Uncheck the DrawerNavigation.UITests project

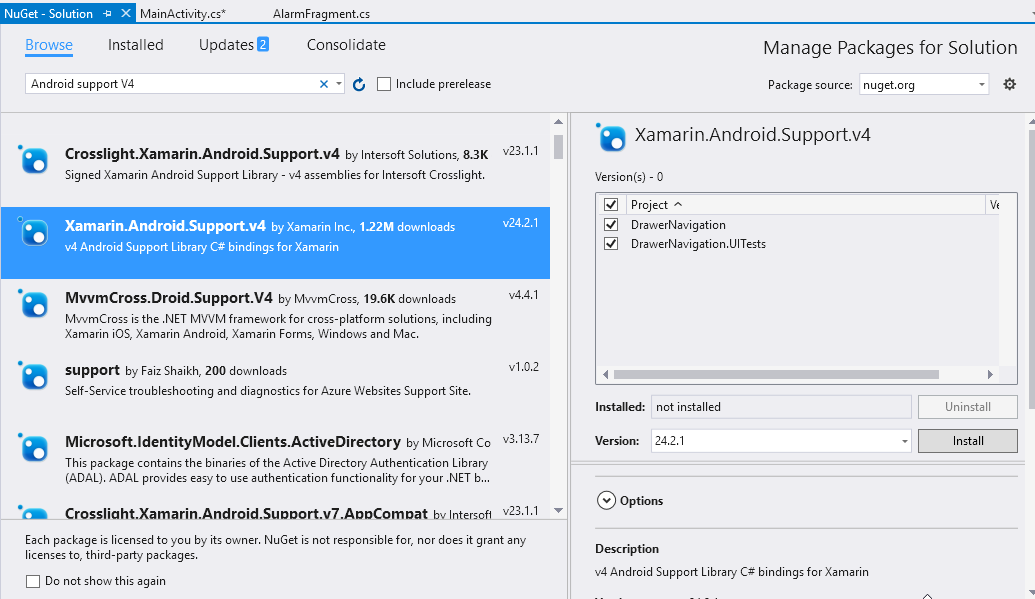coord(611,244)
